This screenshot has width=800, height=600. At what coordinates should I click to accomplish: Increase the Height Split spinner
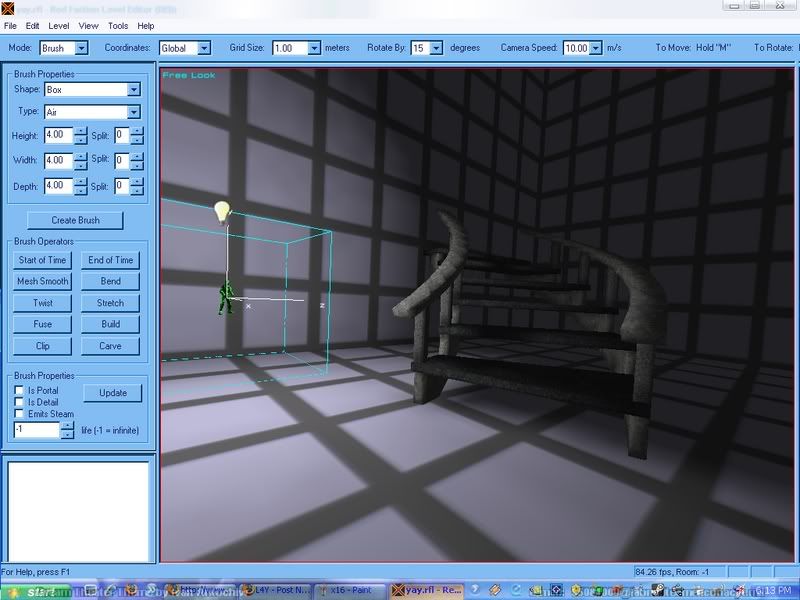pos(137,131)
